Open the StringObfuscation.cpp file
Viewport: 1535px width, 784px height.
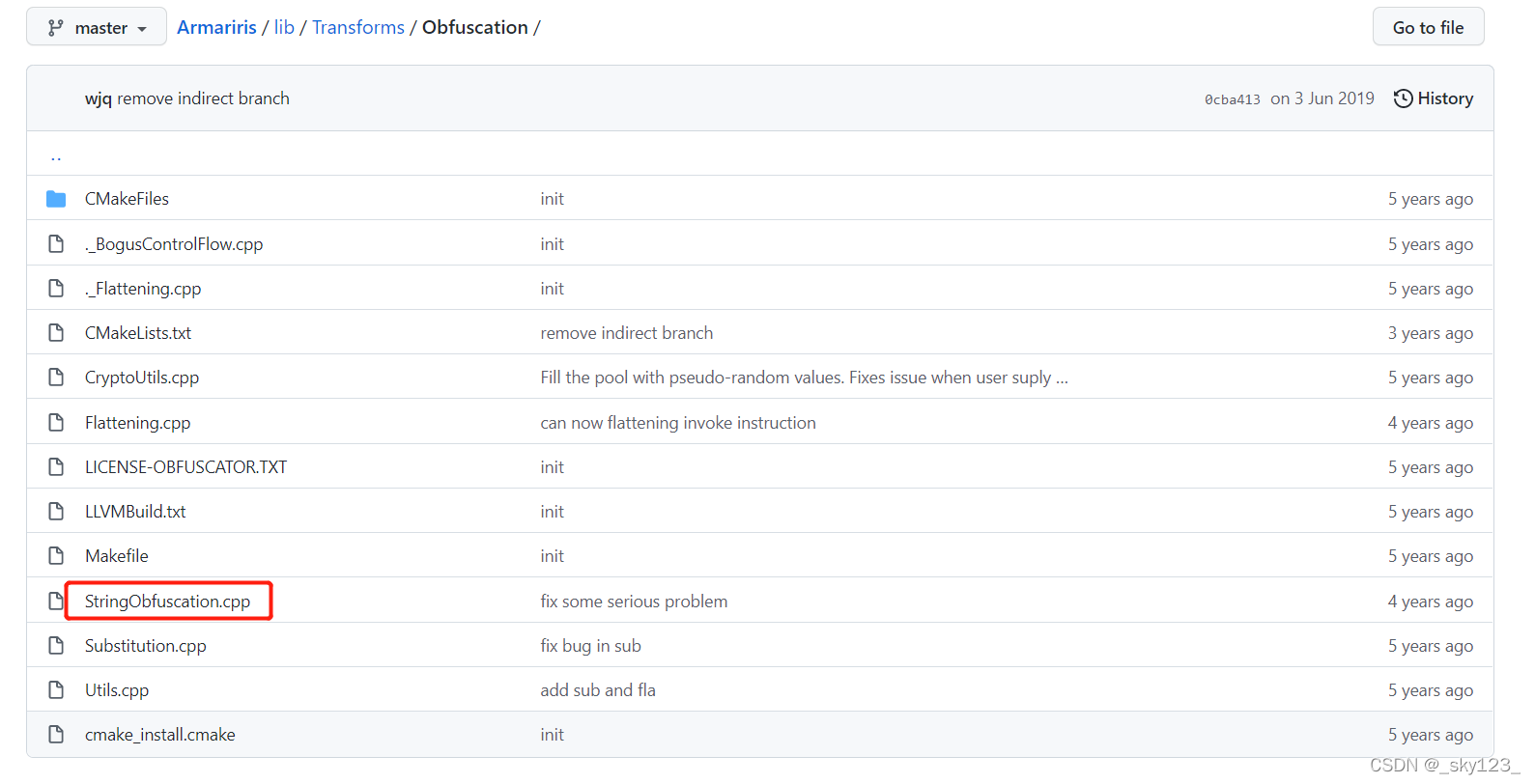point(167,602)
